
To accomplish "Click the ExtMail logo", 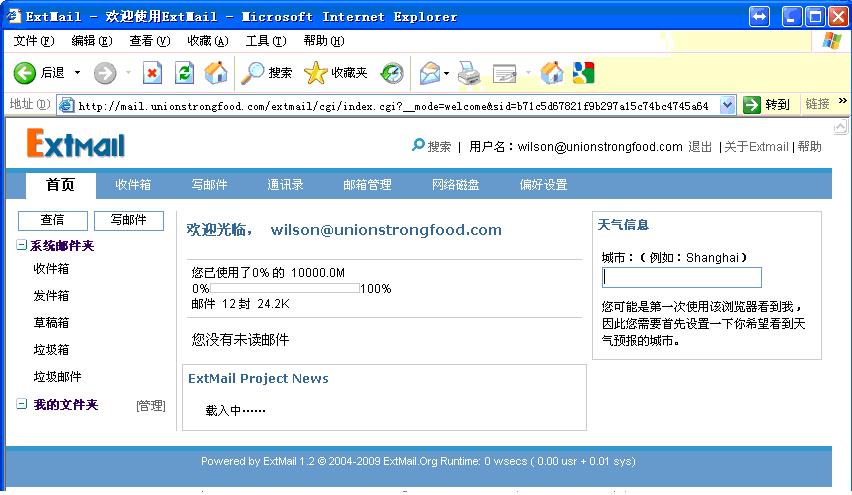I will tap(76, 143).
